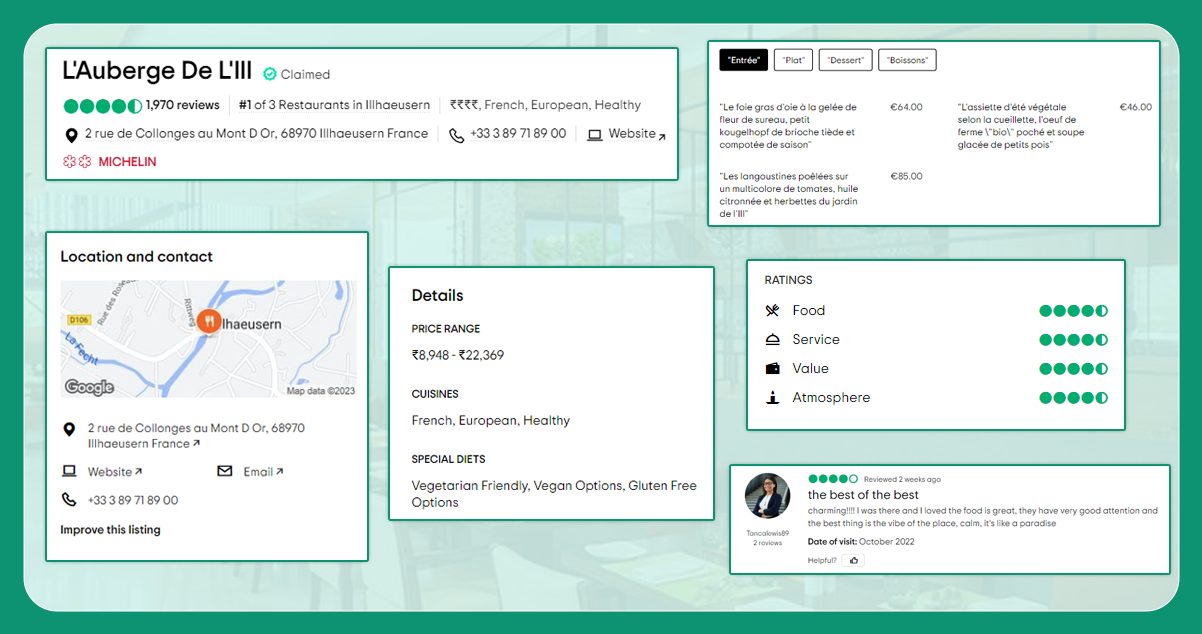Viewport: 1202px width, 634px height.
Task: Click the phone icon next to +33 3 89 71 89 00
Action: click(456, 133)
